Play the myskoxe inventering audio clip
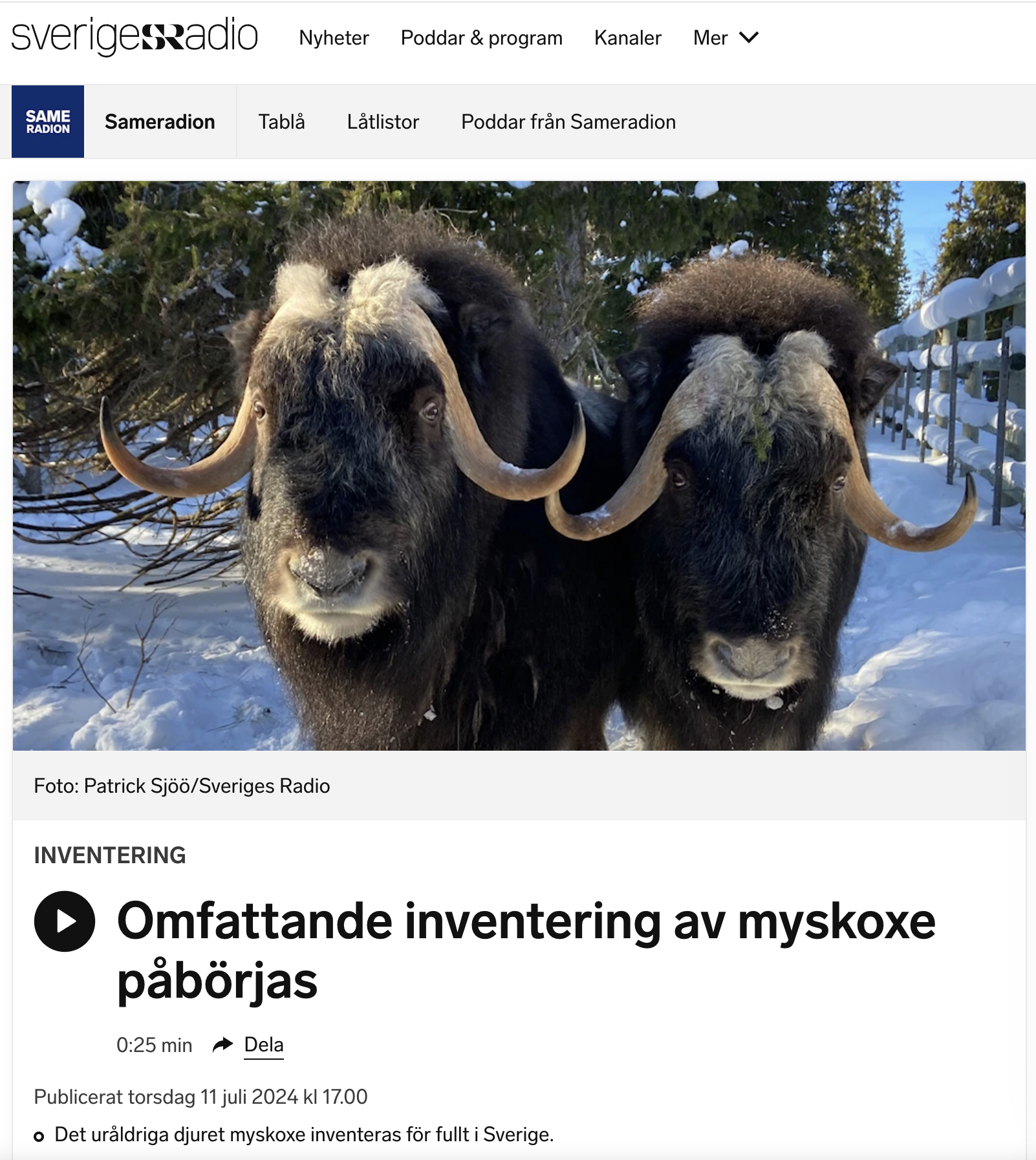This screenshot has height=1160, width=1036. point(65,921)
